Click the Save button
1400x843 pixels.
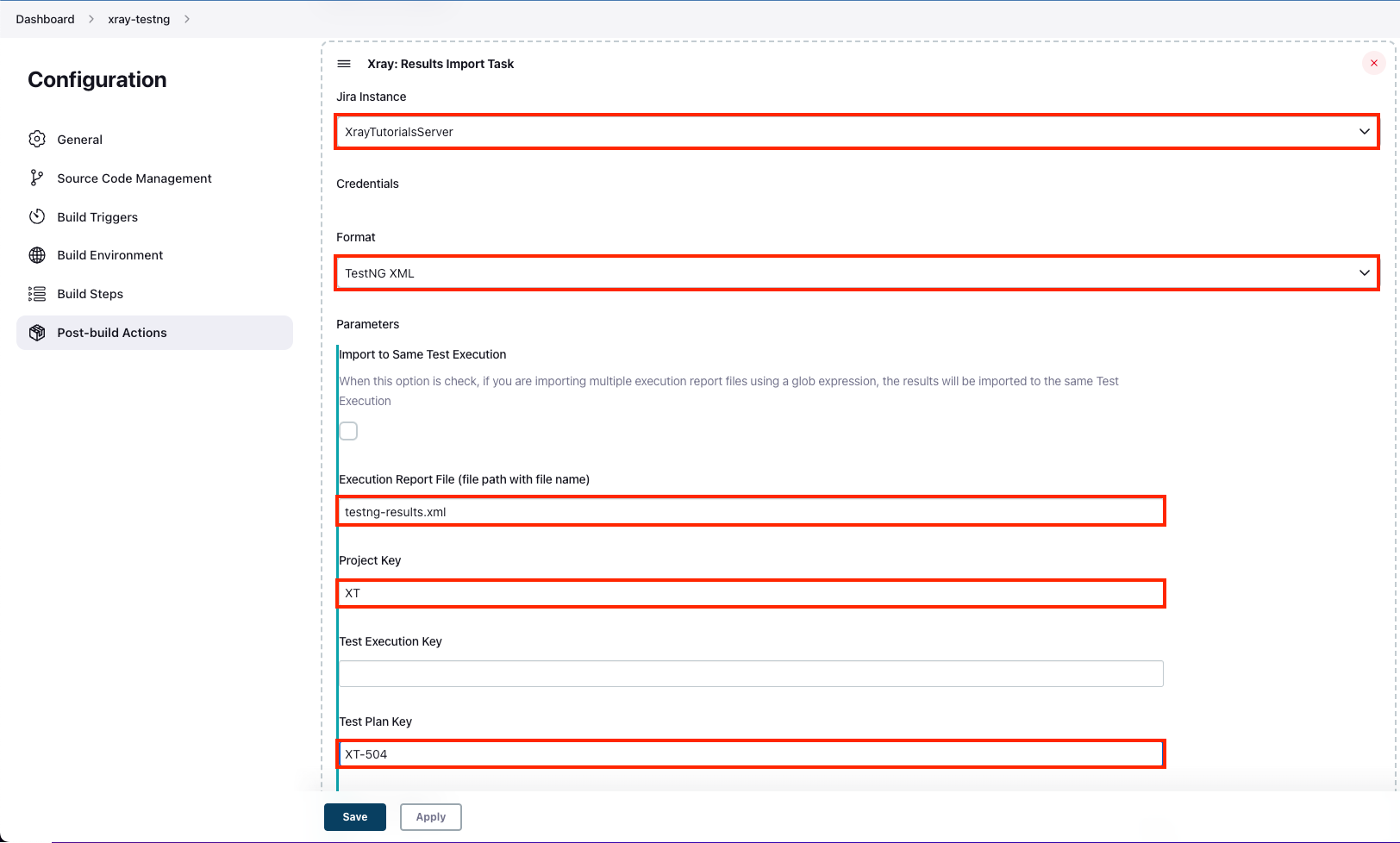coord(355,817)
